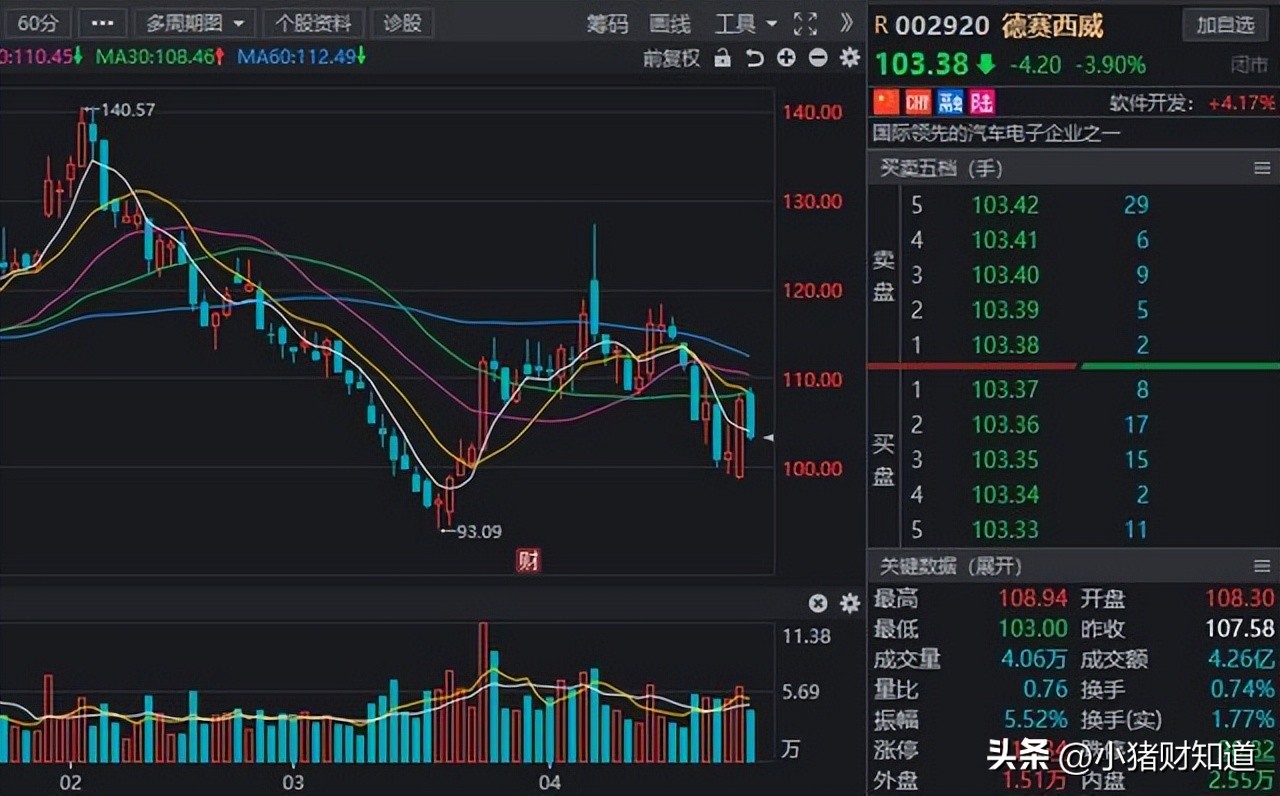
Task: Open the chart settings gear icon
Action: (x=849, y=58)
